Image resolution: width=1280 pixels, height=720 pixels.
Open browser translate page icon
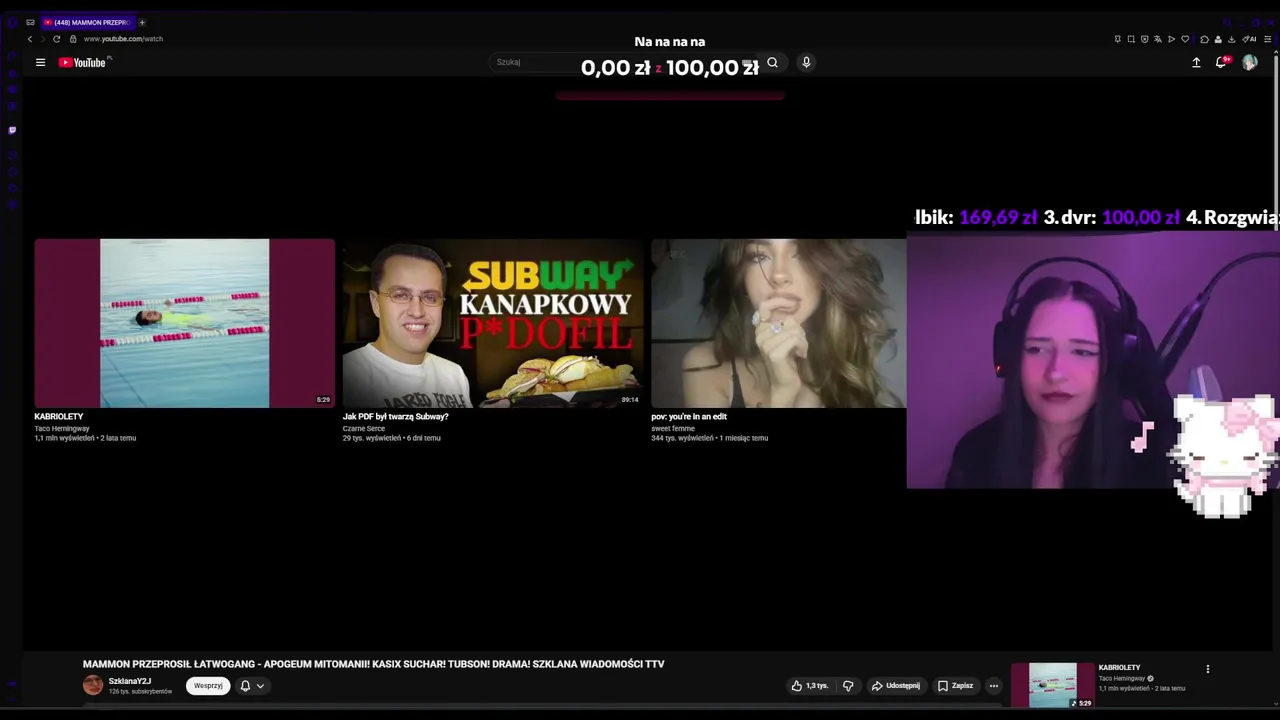[x=1158, y=39]
